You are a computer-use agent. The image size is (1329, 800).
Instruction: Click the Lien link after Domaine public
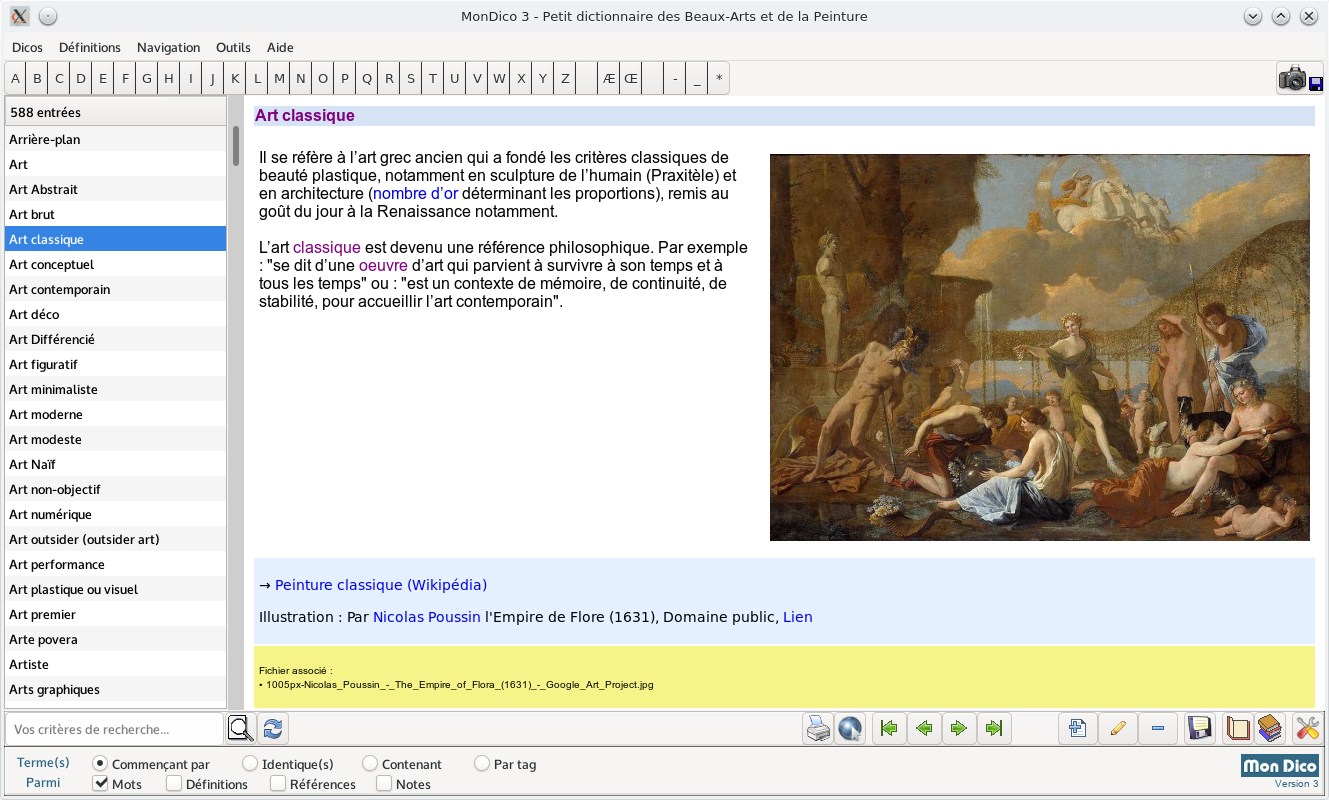click(x=798, y=617)
